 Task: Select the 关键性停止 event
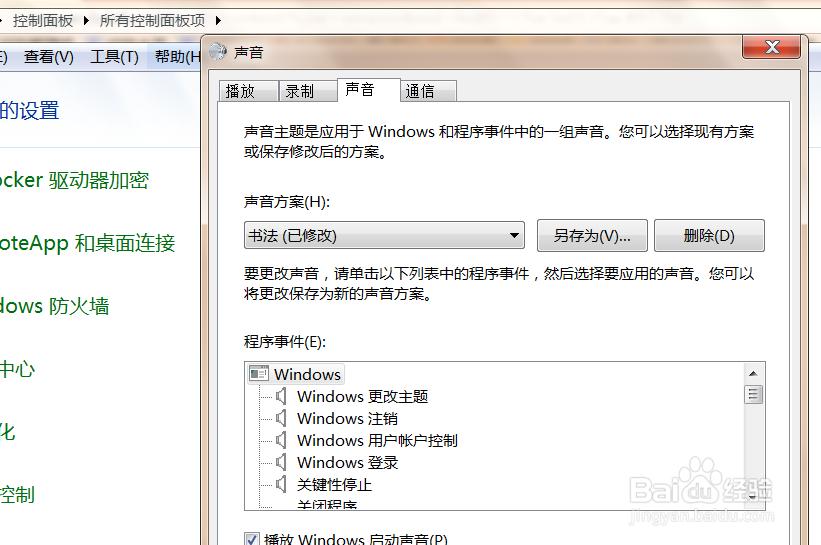334,484
